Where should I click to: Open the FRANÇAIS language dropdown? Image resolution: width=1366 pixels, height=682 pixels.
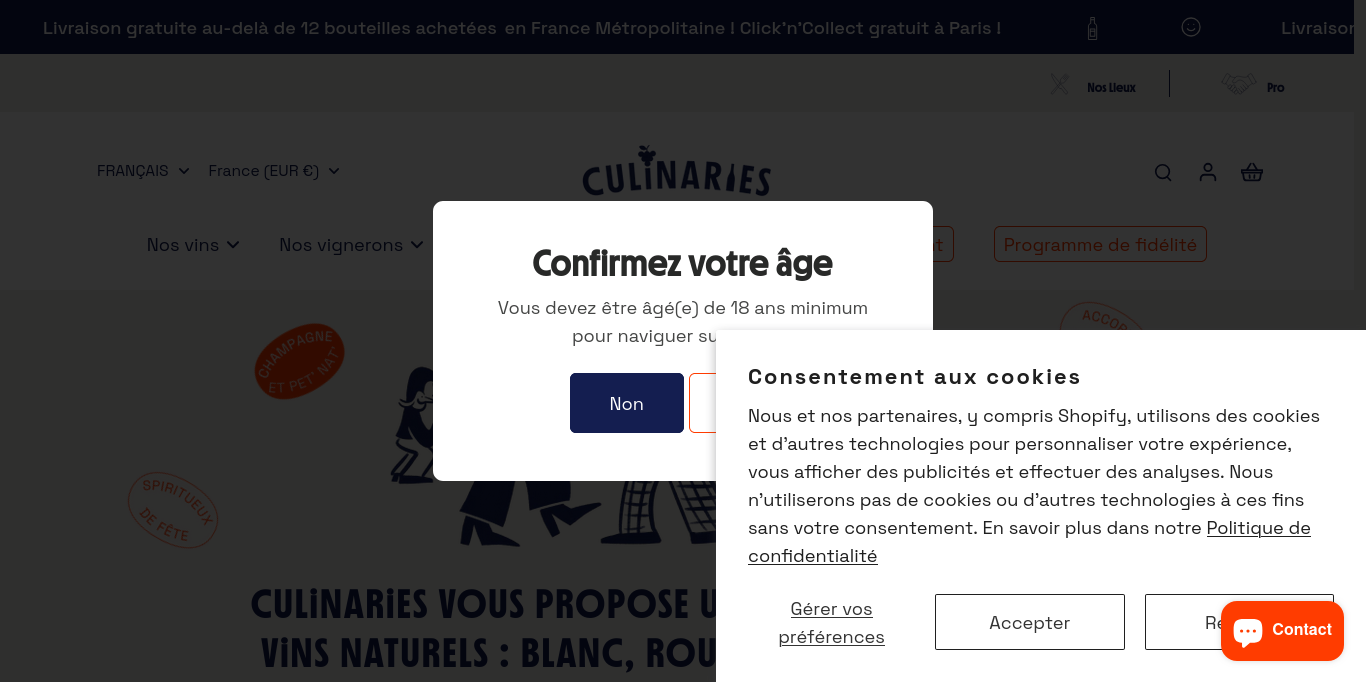[142, 170]
